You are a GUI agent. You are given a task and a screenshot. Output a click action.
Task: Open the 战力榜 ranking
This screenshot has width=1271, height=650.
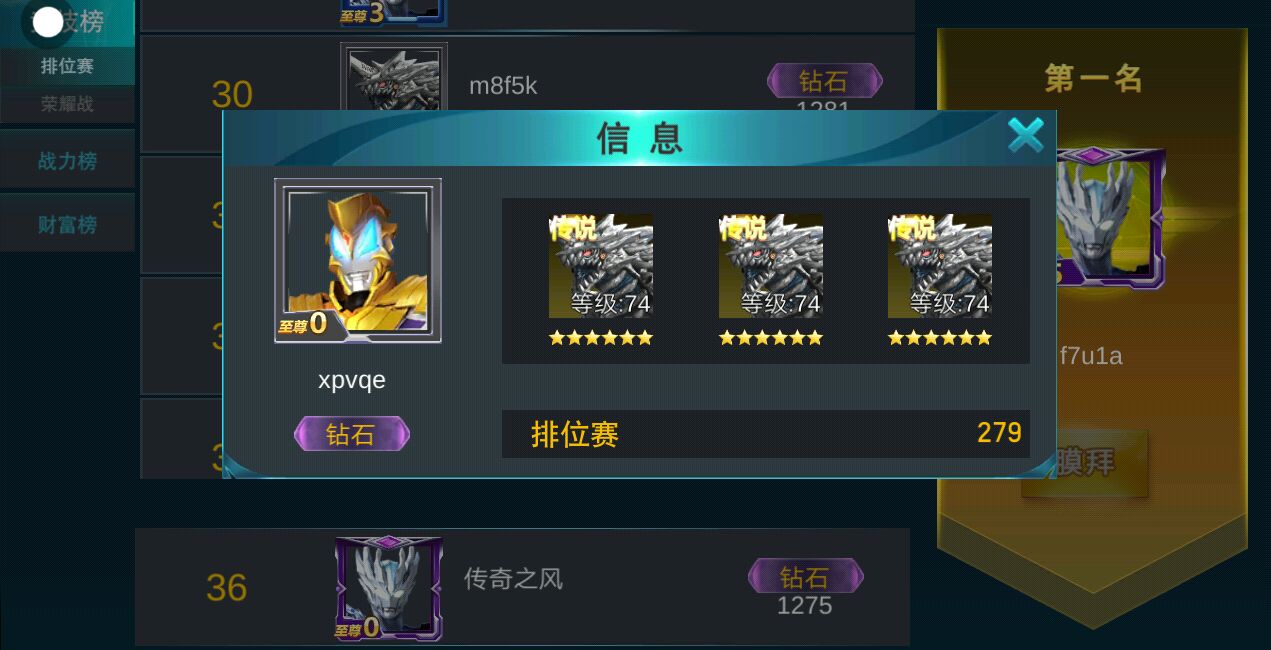pos(67,160)
